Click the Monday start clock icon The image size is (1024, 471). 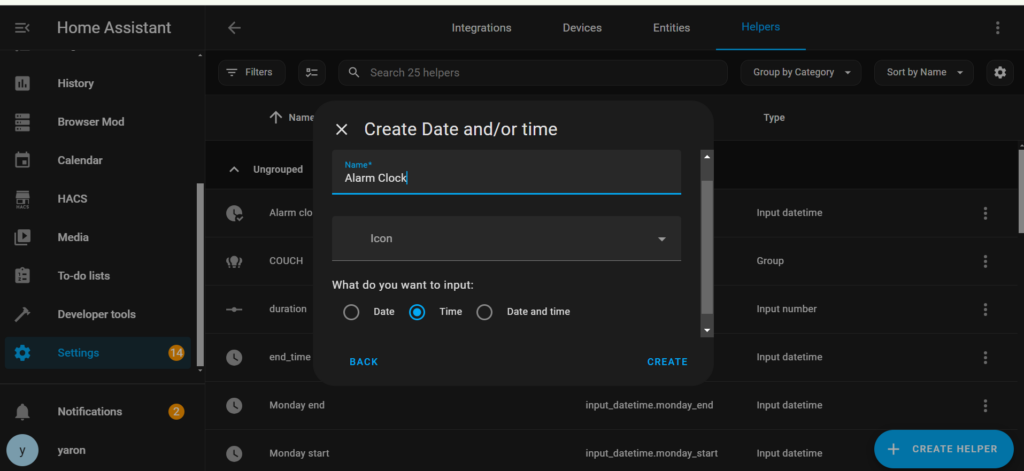[x=234, y=453]
